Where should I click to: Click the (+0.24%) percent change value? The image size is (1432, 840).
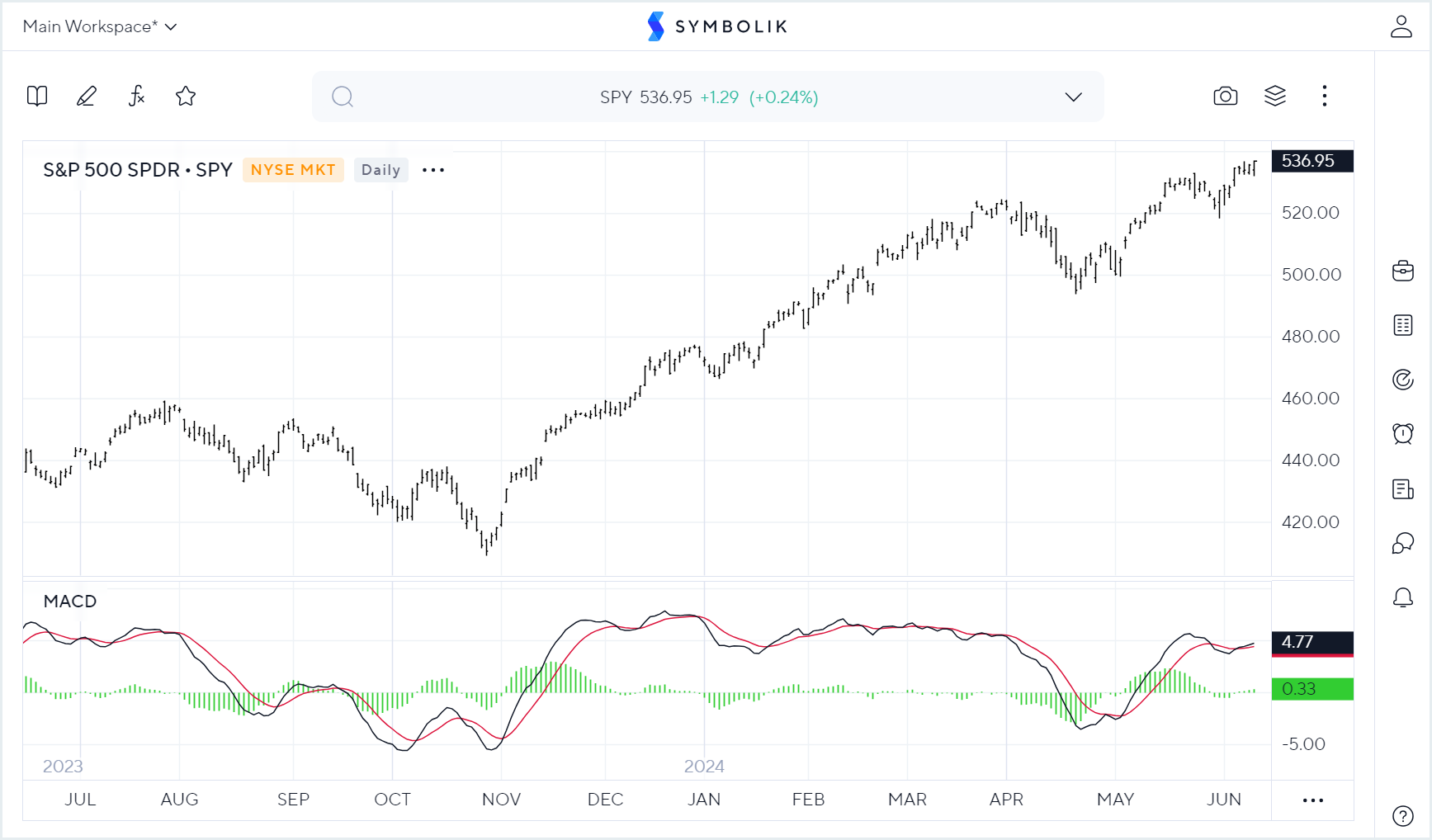[x=784, y=97]
